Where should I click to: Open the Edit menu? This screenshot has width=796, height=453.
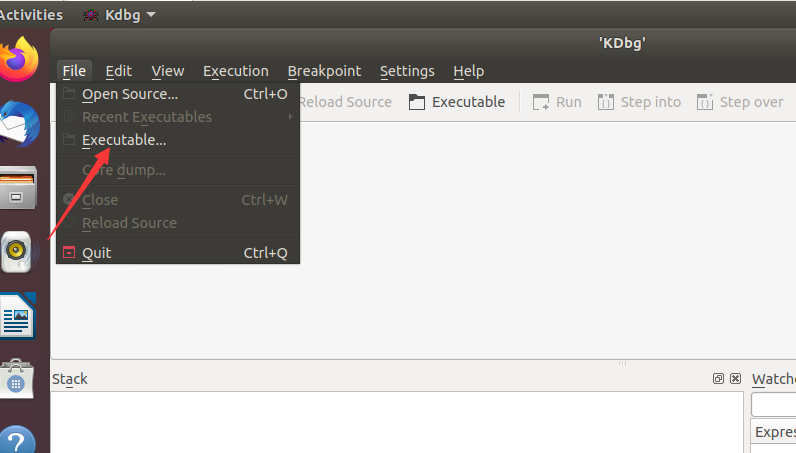[118, 71]
